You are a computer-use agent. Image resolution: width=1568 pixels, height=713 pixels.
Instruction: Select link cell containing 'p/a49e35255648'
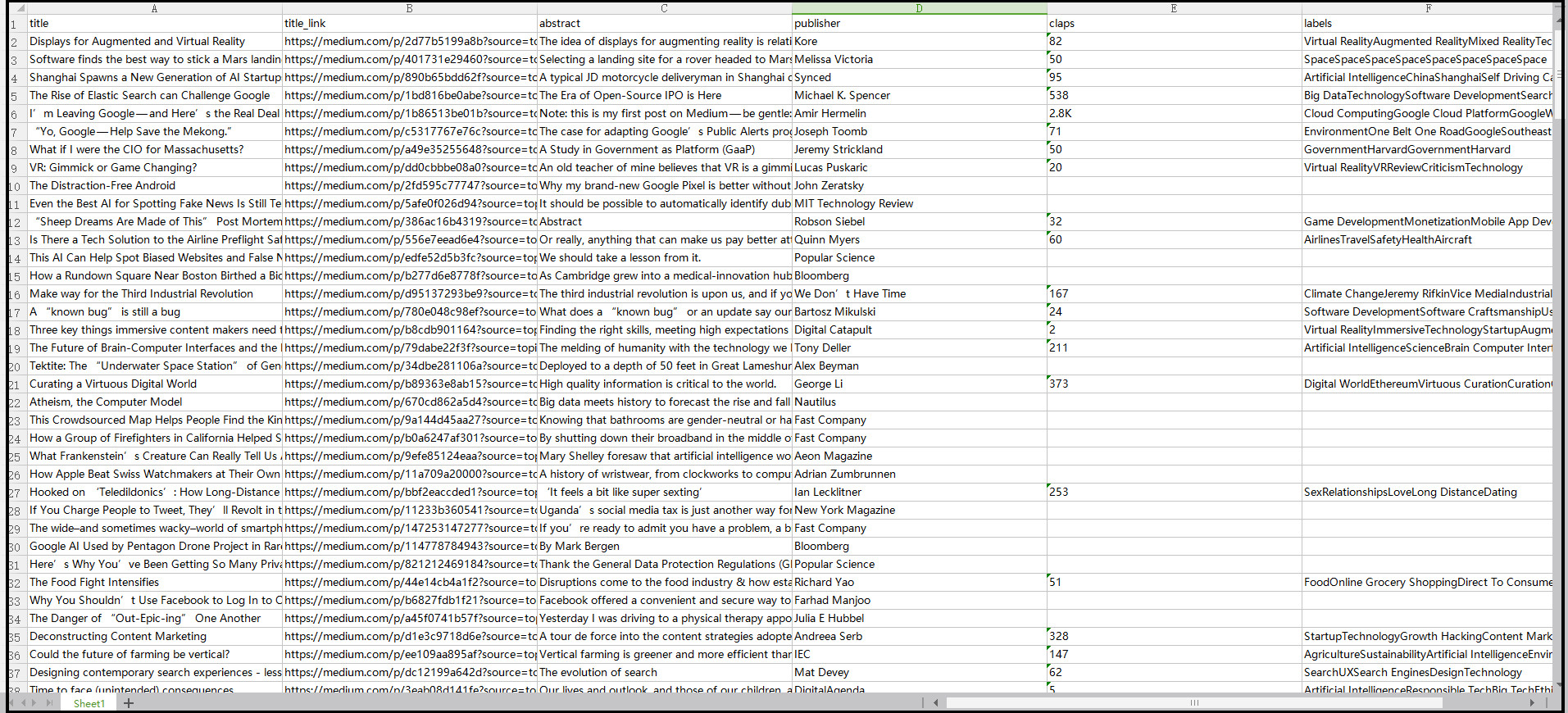[x=409, y=149]
